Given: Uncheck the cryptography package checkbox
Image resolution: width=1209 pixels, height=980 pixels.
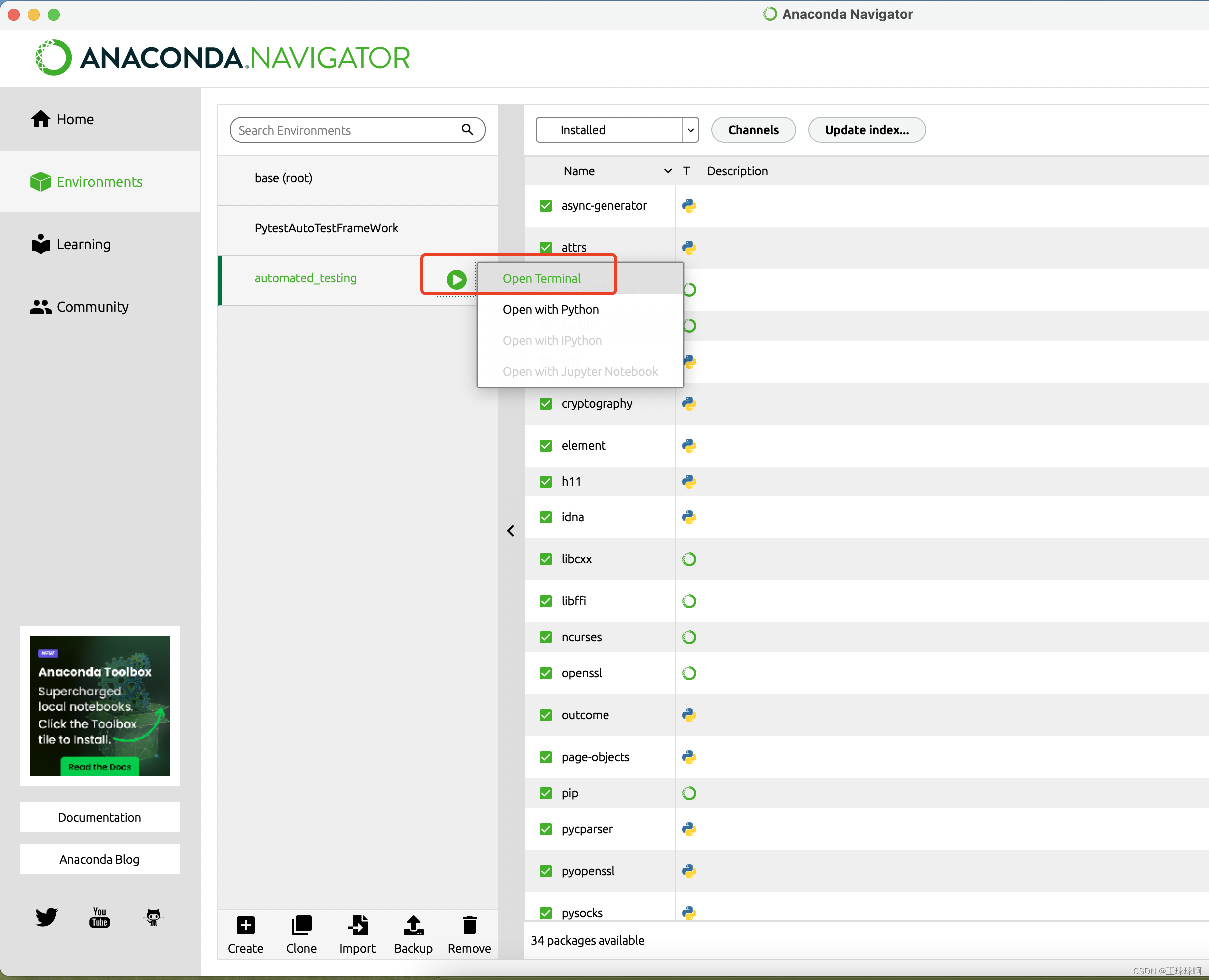Looking at the screenshot, I should tap(545, 404).
